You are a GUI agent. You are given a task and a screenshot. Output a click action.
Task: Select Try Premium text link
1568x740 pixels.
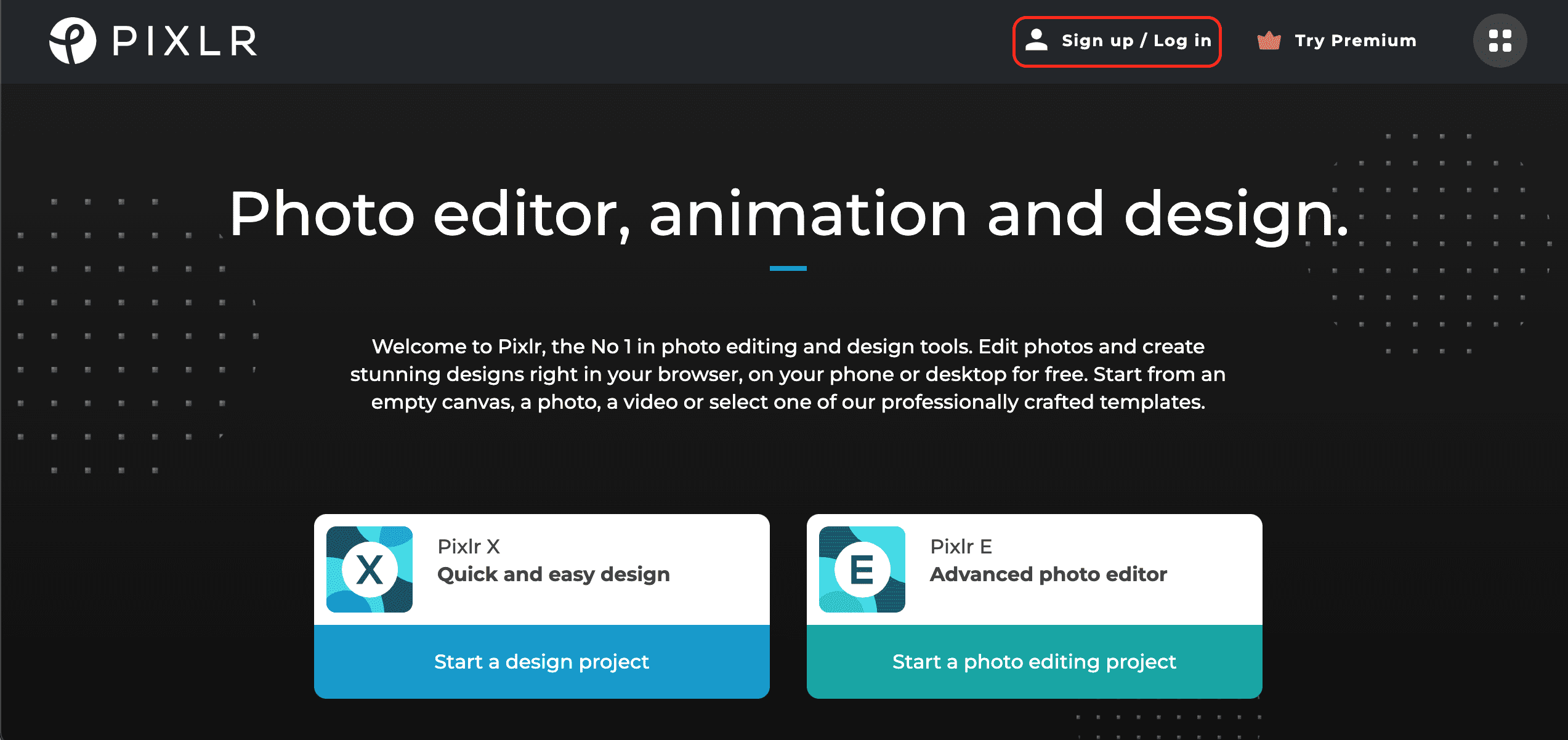click(x=1355, y=41)
